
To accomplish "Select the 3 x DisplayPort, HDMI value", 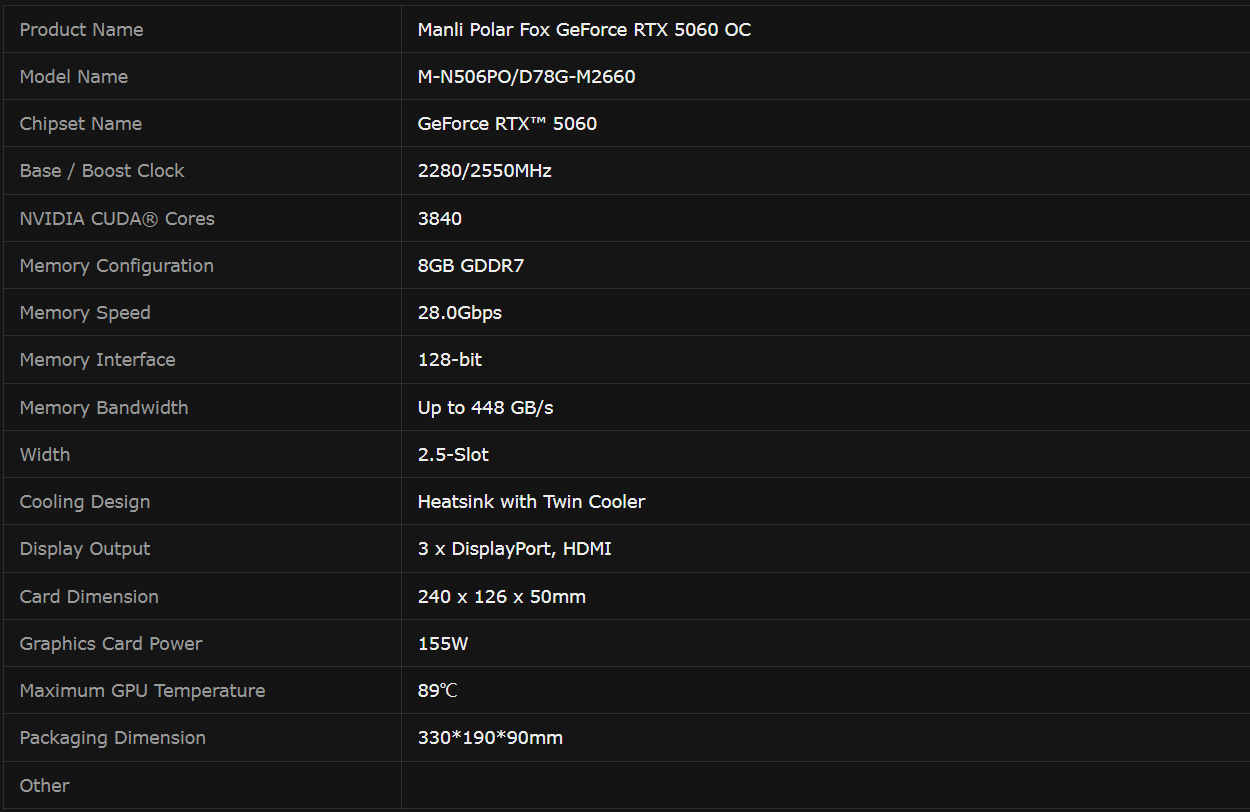I will tap(514, 549).
